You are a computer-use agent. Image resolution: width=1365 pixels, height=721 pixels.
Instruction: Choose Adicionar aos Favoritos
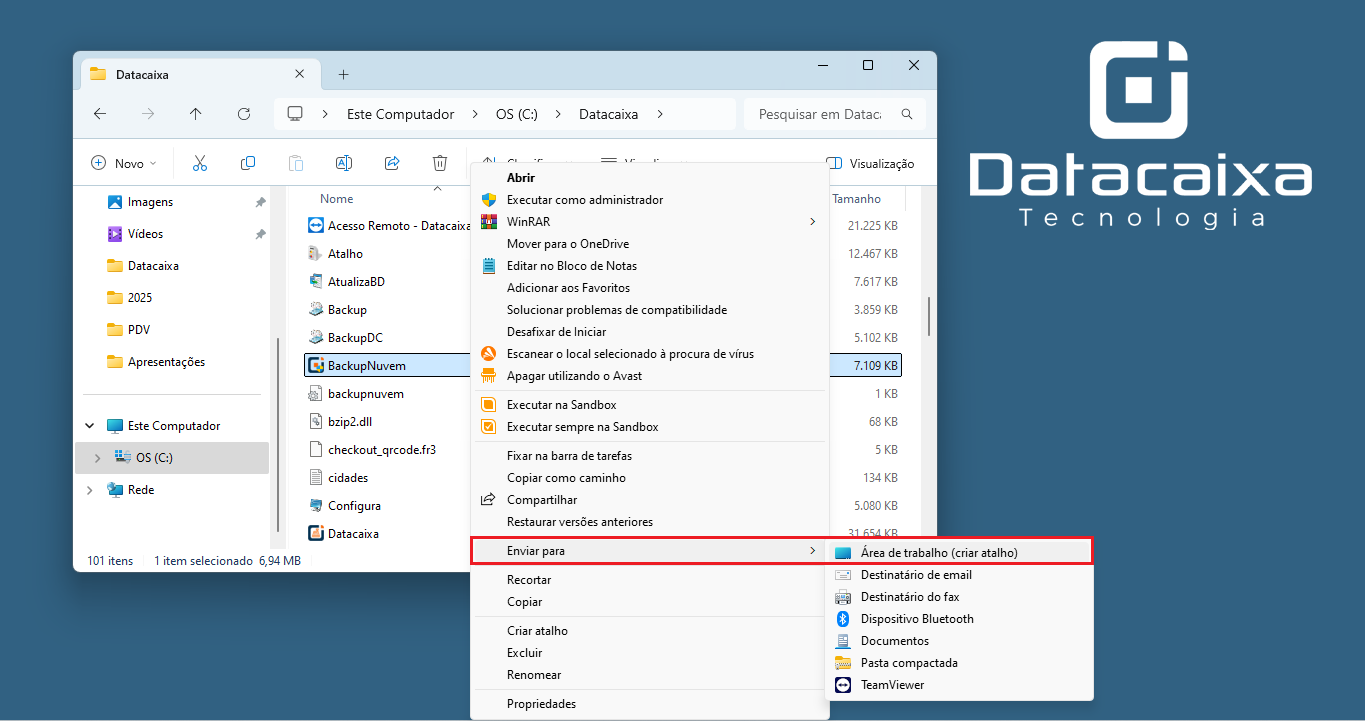(650, 288)
